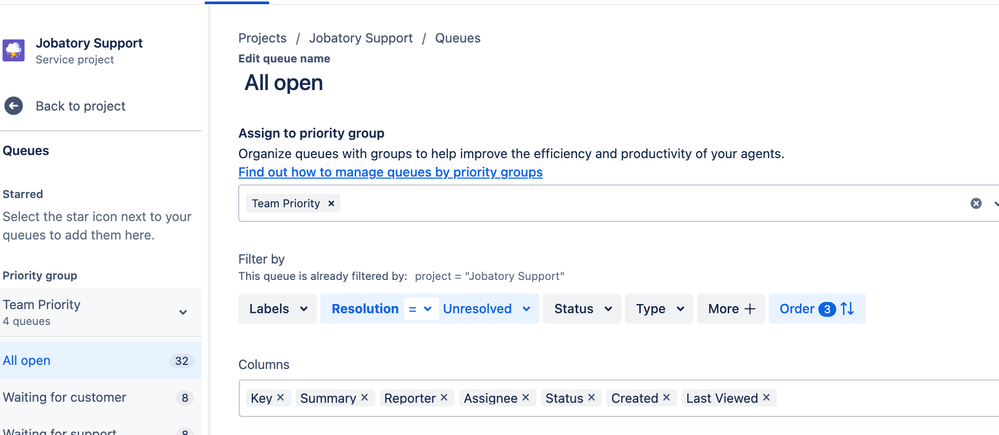Remove the Last Viewed column chip
999x435 pixels.
pos(766,397)
